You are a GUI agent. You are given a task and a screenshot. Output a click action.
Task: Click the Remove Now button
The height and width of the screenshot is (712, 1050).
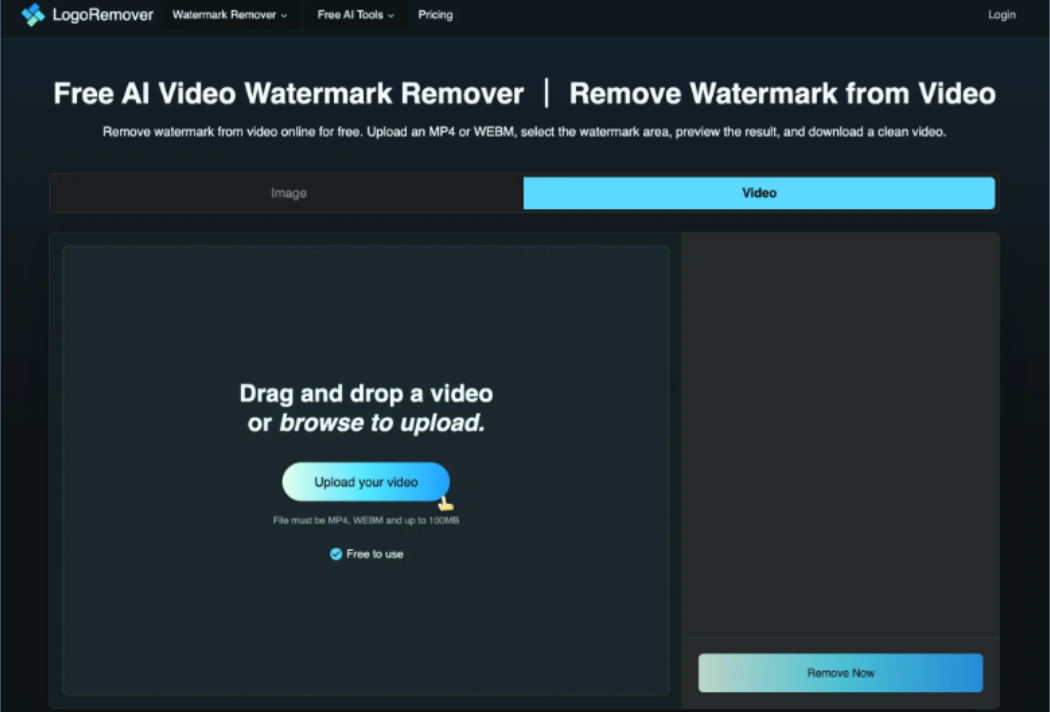click(x=840, y=672)
